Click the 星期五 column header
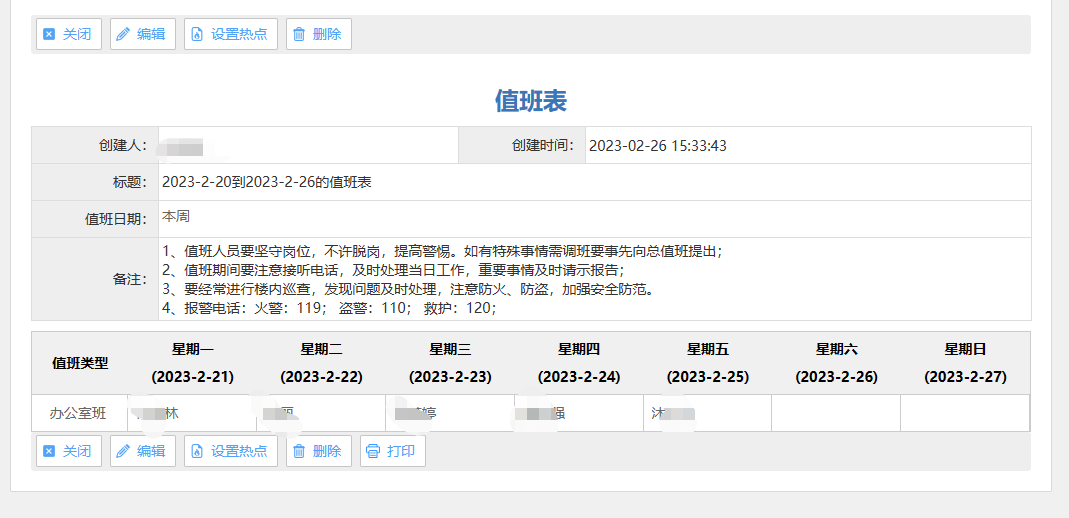The height and width of the screenshot is (518, 1069). point(708,350)
